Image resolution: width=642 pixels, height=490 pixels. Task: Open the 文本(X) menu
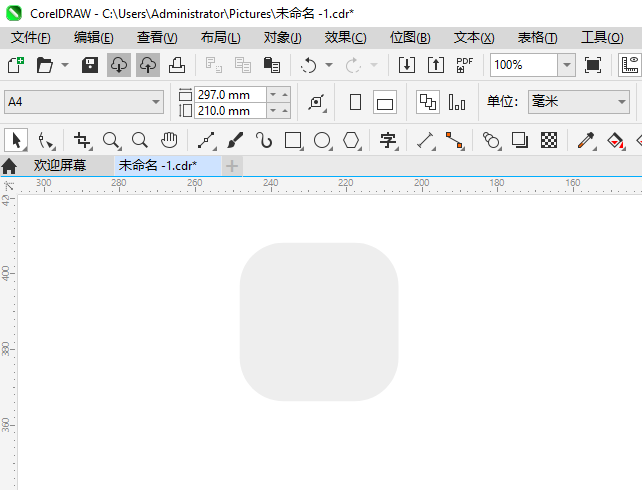pos(474,38)
